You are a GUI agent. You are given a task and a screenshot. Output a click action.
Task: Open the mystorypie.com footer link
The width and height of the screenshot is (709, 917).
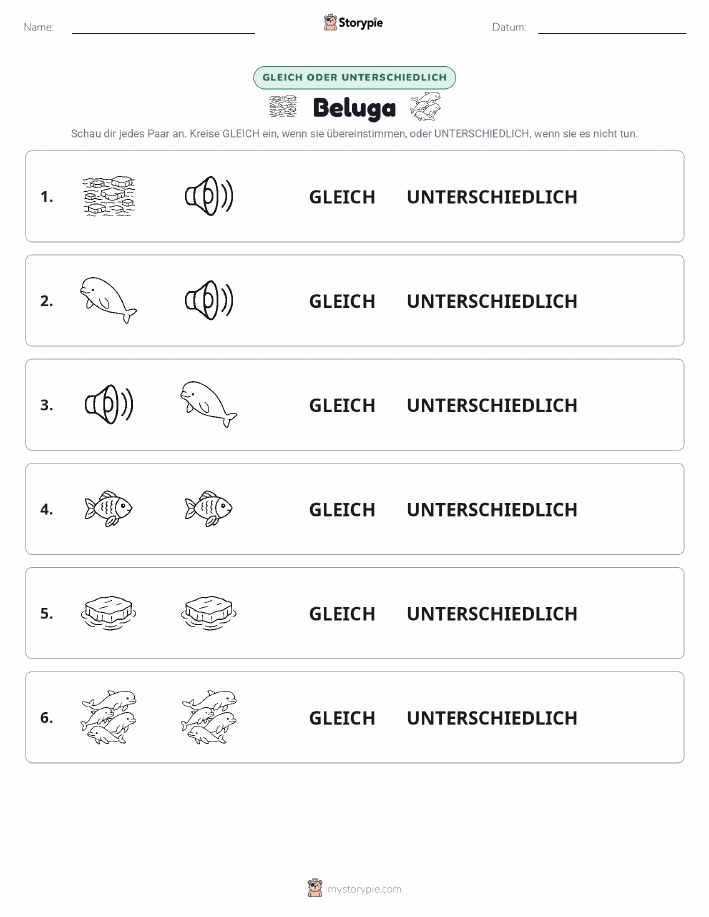(x=354, y=888)
